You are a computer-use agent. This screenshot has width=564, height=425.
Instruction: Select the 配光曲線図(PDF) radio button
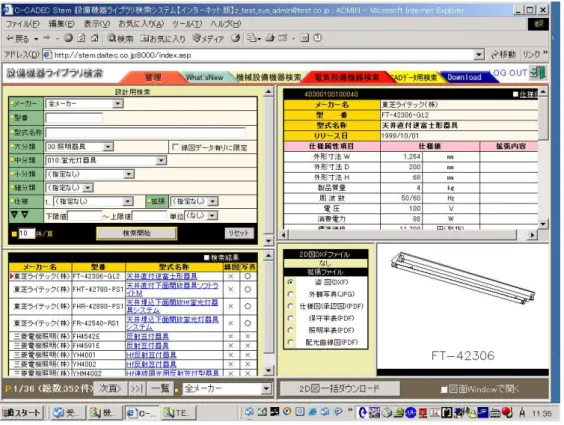click(290, 342)
